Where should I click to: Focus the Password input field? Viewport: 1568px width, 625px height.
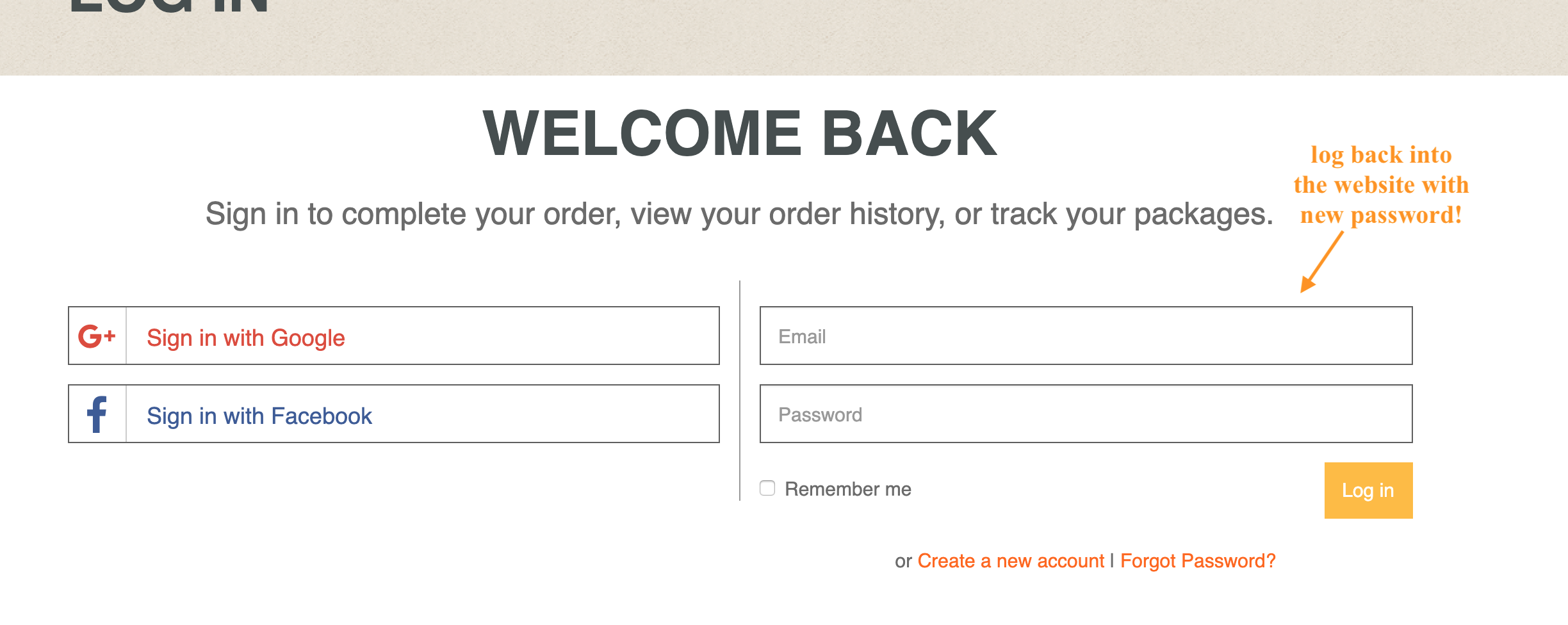[x=1086, y=414]
